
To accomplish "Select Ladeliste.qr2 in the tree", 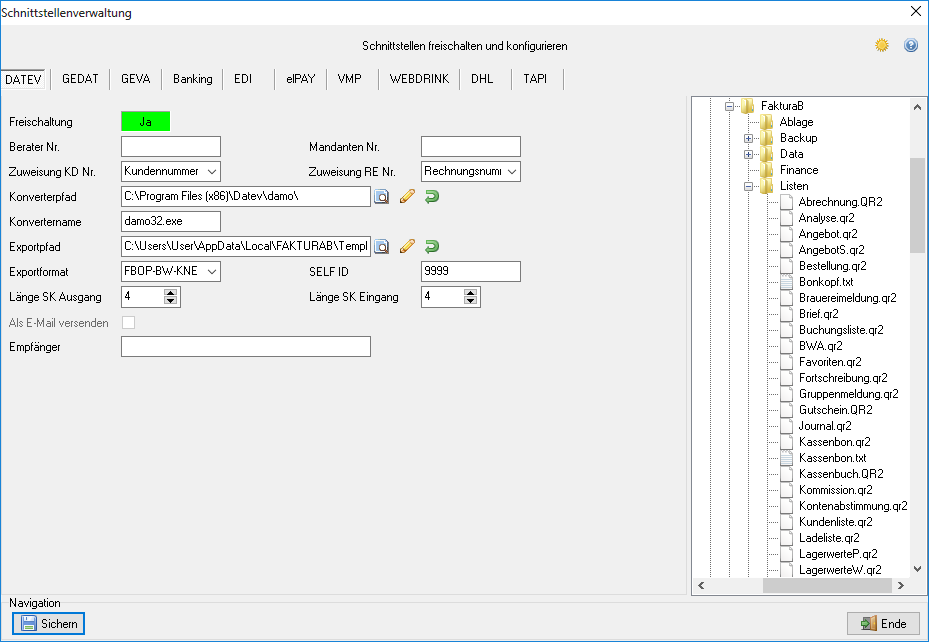I will click(829, 538).
